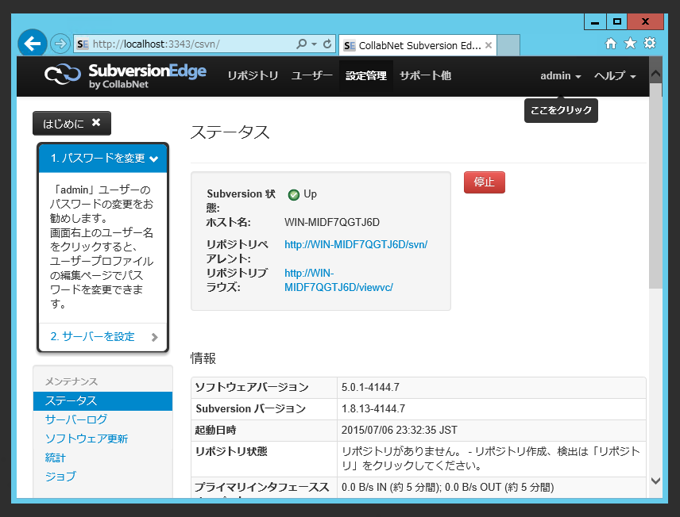Dismiss the はじめに panel with X
The width and height of the screenshot is (680, 517).
point(96,123)
